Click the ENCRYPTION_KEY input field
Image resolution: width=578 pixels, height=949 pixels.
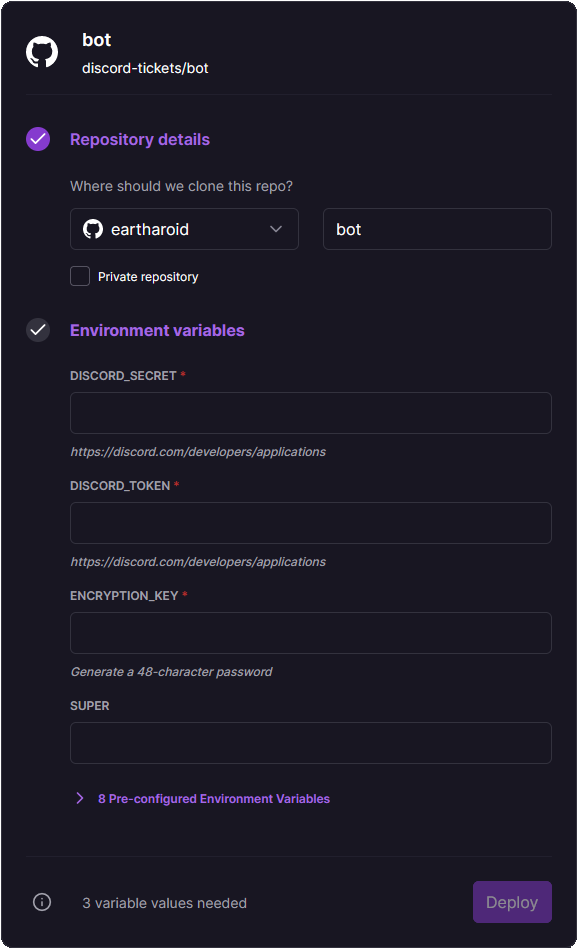[x=310, y=632]
